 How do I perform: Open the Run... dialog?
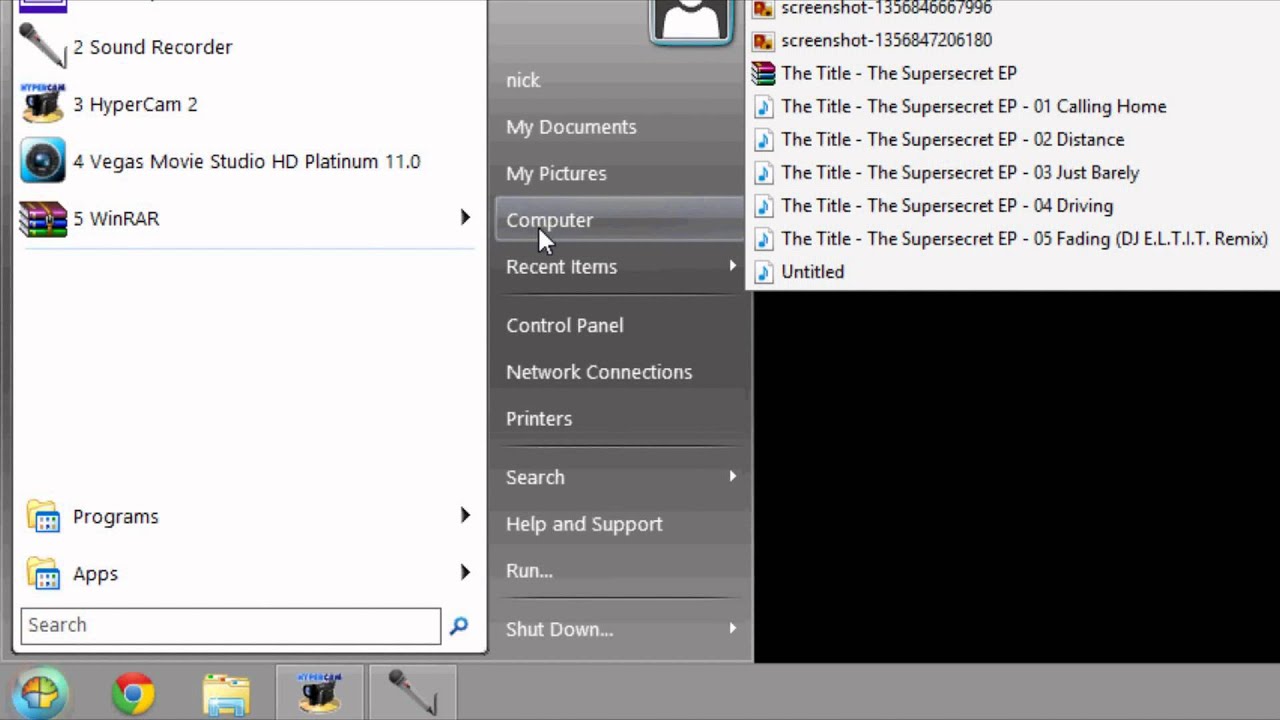coord(529,571)
